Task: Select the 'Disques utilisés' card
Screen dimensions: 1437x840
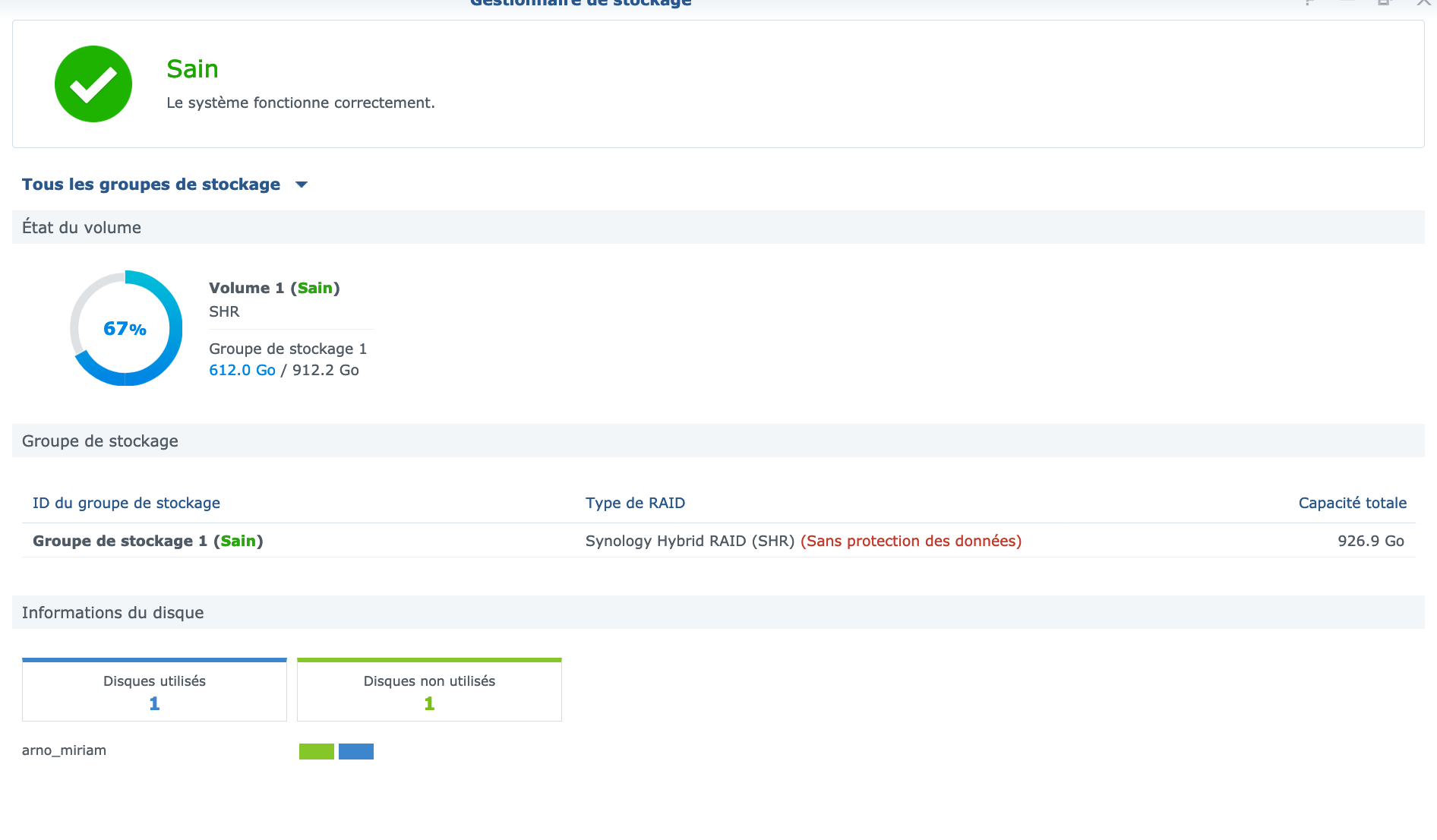Action: (154, 690)
